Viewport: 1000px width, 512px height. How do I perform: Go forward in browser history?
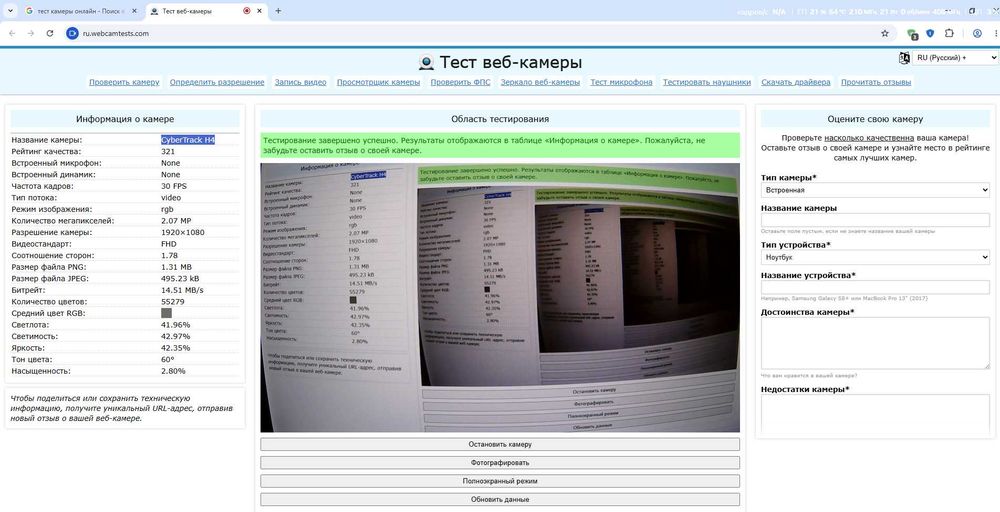[31, 33]
